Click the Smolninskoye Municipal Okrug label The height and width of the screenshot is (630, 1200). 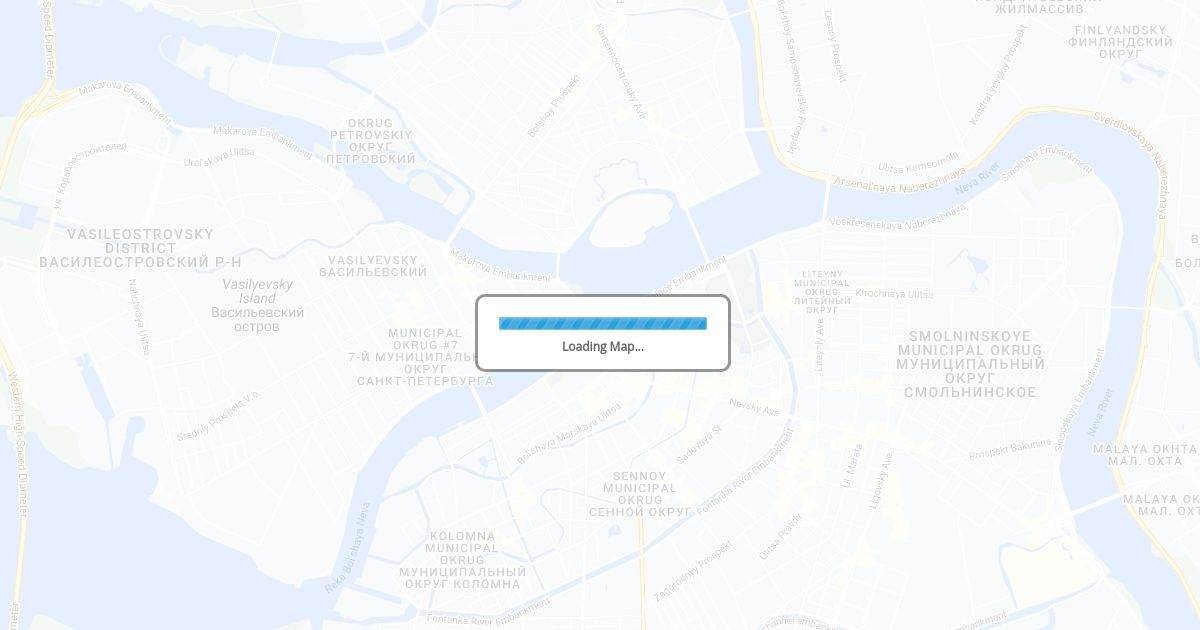[x=970, y=364]
